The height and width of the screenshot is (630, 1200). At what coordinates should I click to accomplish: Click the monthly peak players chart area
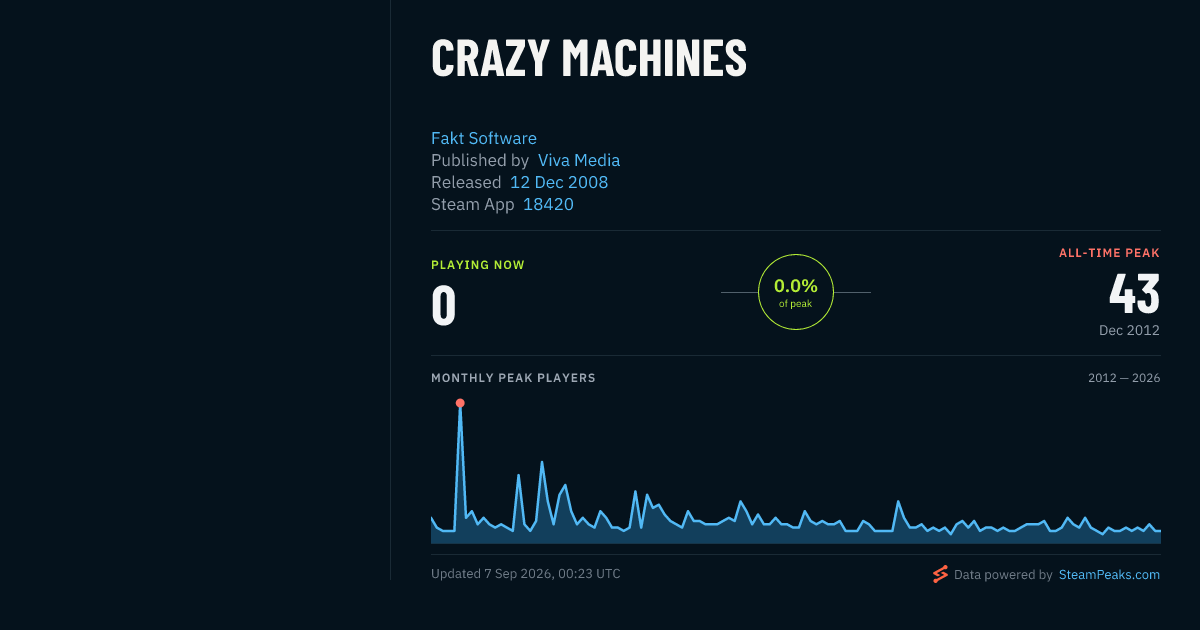796,470
